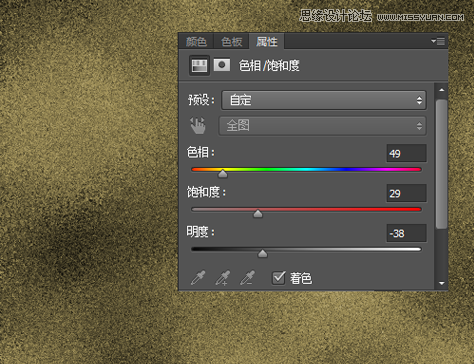Screen dimensions: 474x364
Task: Click the Hue/Saturation adjustment icon
Action: [199, 65]
